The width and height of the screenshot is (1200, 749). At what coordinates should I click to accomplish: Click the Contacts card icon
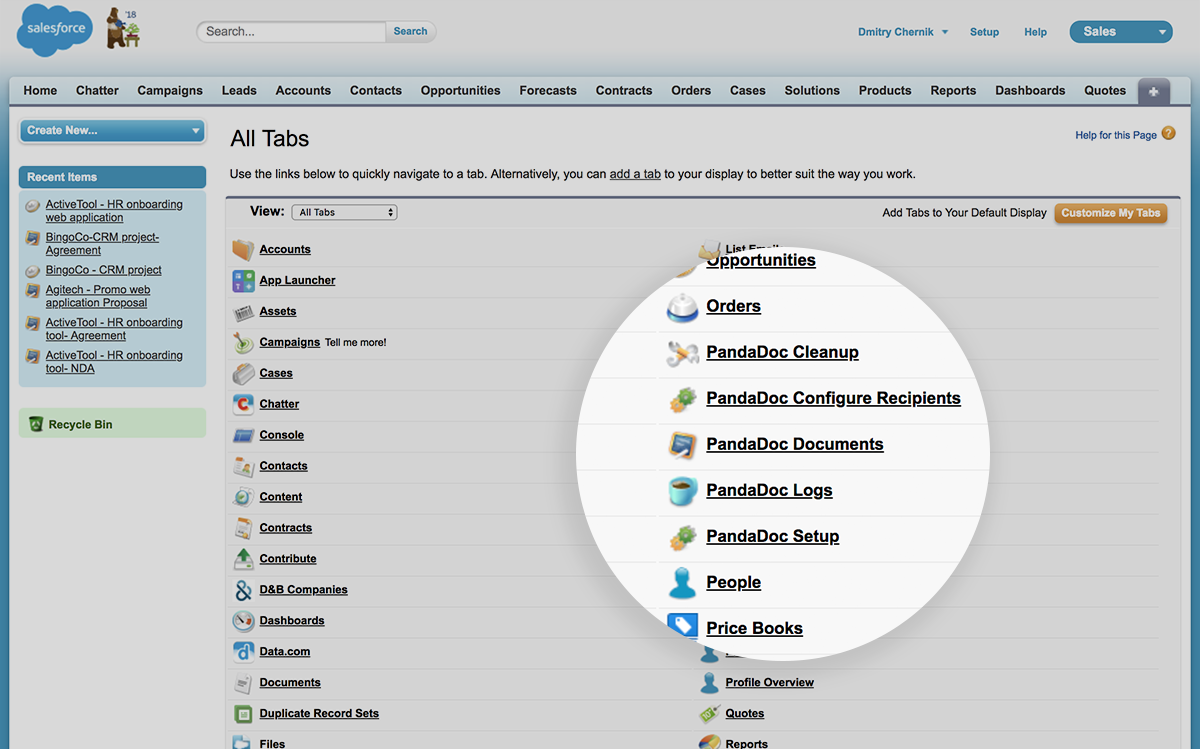243,466
